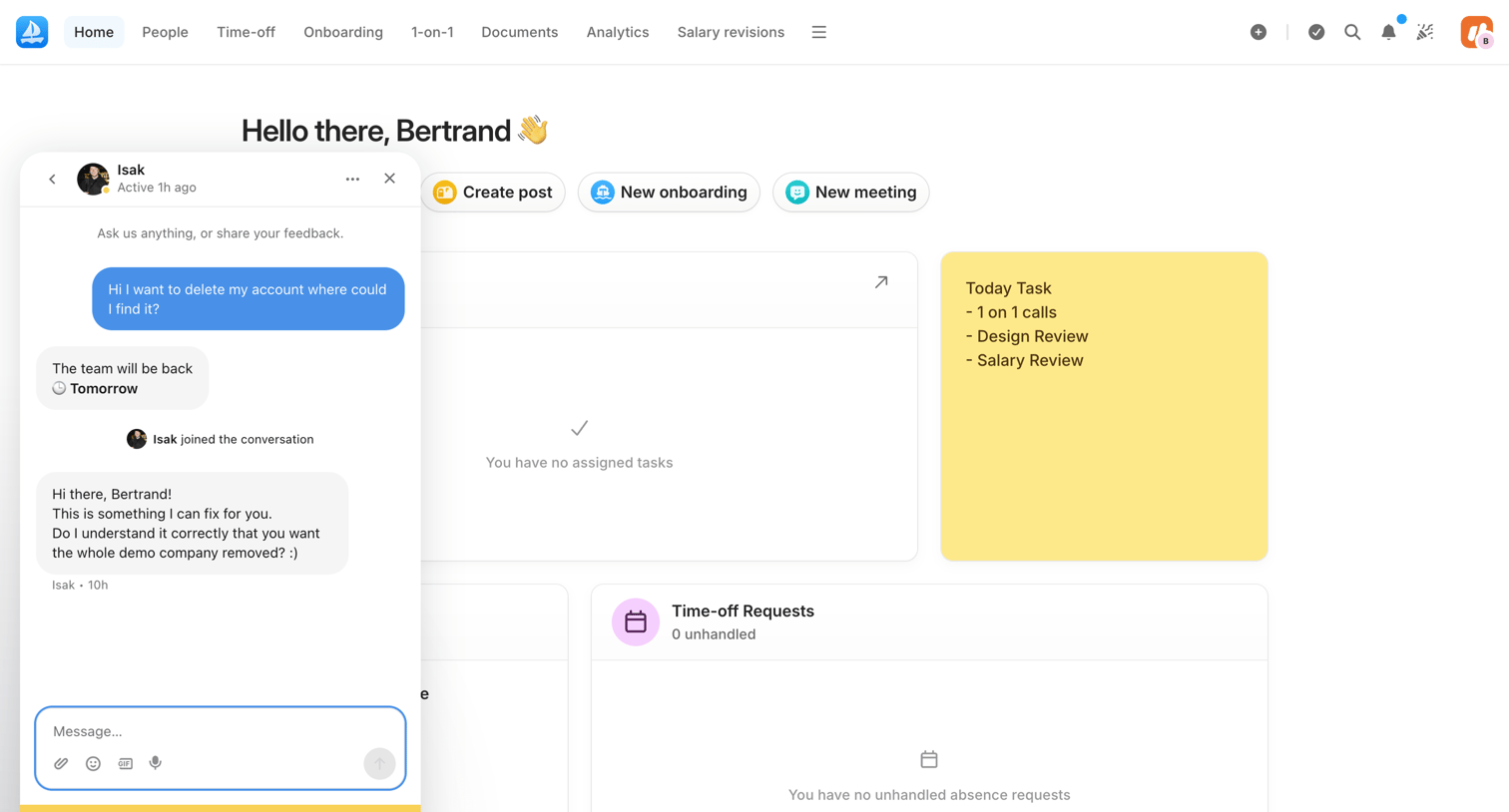This screenshot has width=1509, height=812.
Task: Click 'The team will be back Tomorrow' message
Action: tap(123, 378)
